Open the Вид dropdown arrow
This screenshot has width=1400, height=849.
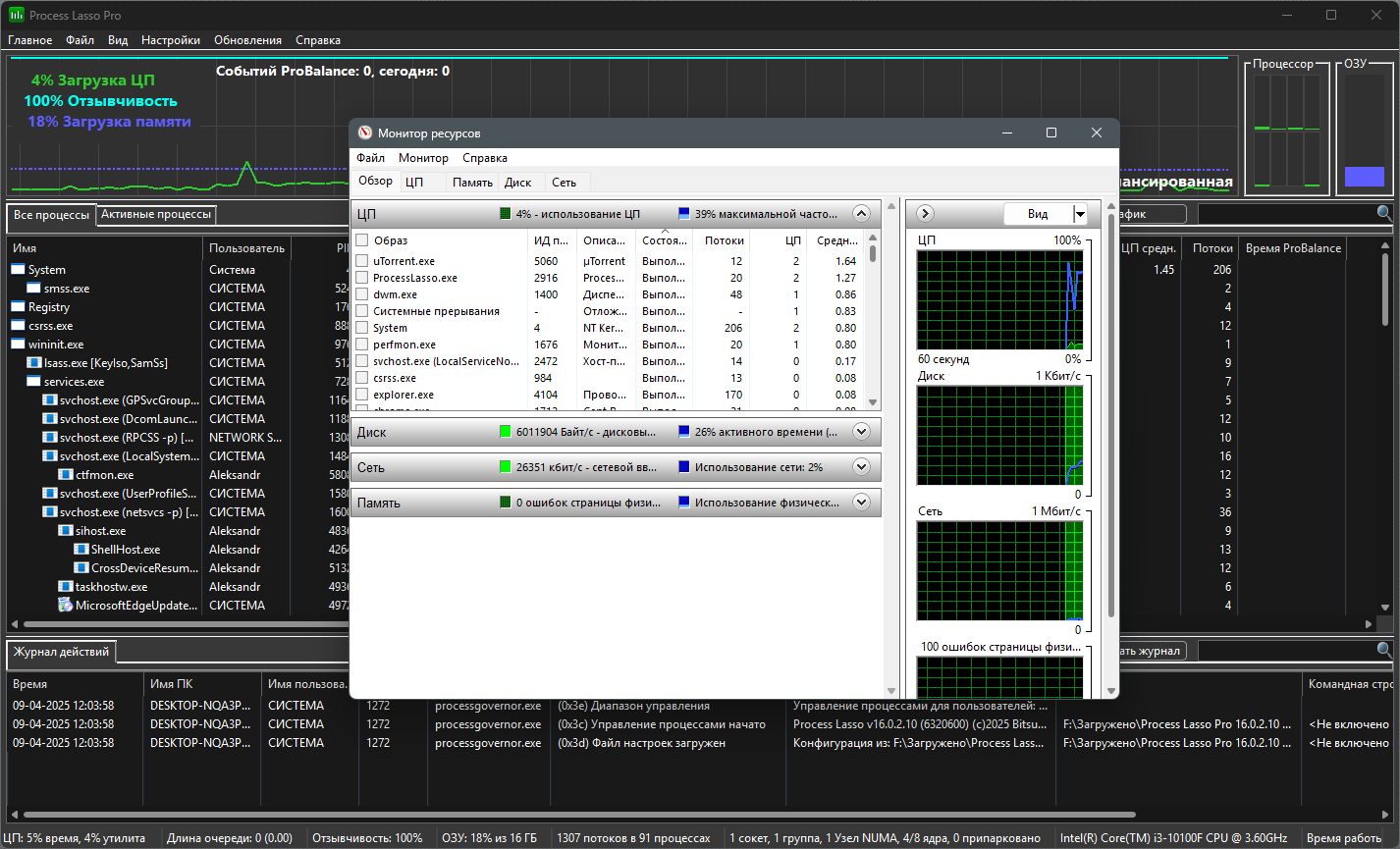(x=1080, y=214)
